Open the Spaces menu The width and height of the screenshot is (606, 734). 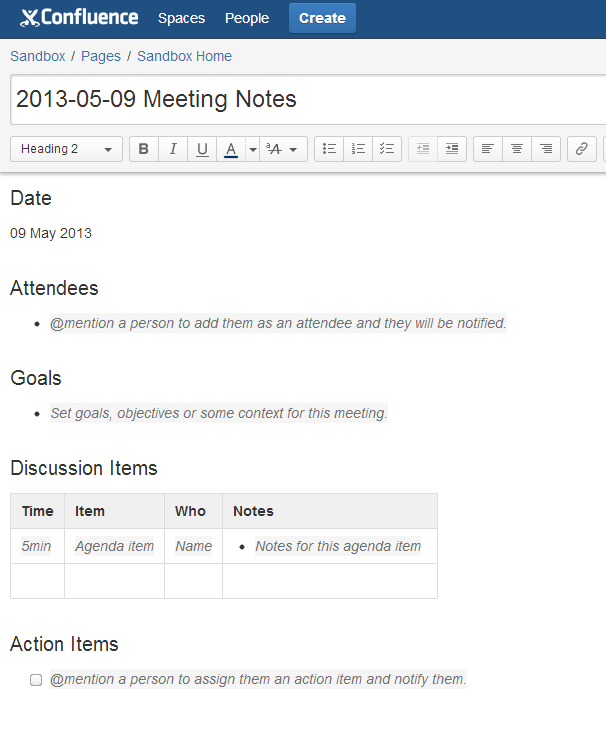(x=181, y=18)
